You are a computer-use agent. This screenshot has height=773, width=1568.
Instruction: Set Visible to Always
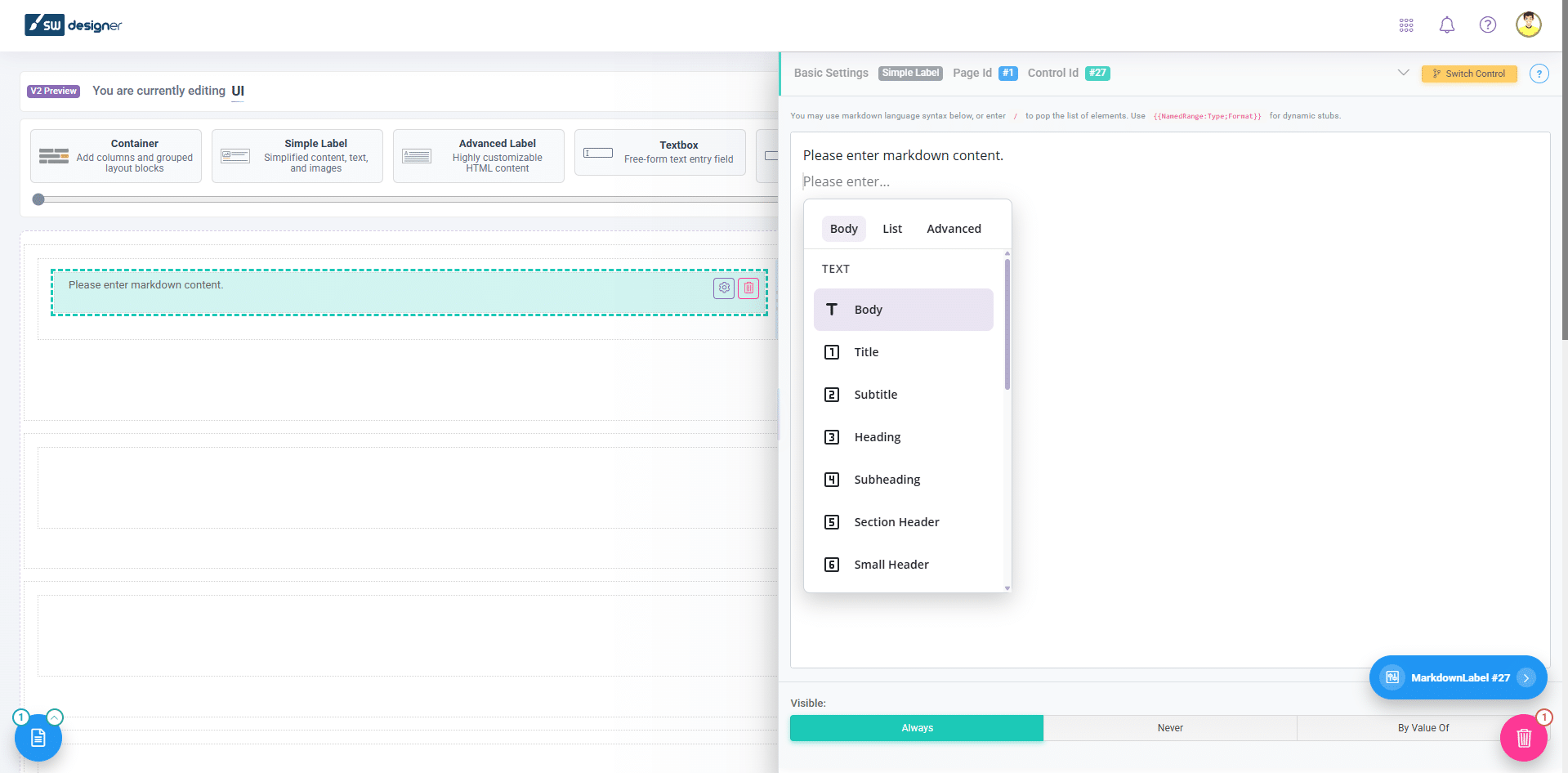click(916, 728)
